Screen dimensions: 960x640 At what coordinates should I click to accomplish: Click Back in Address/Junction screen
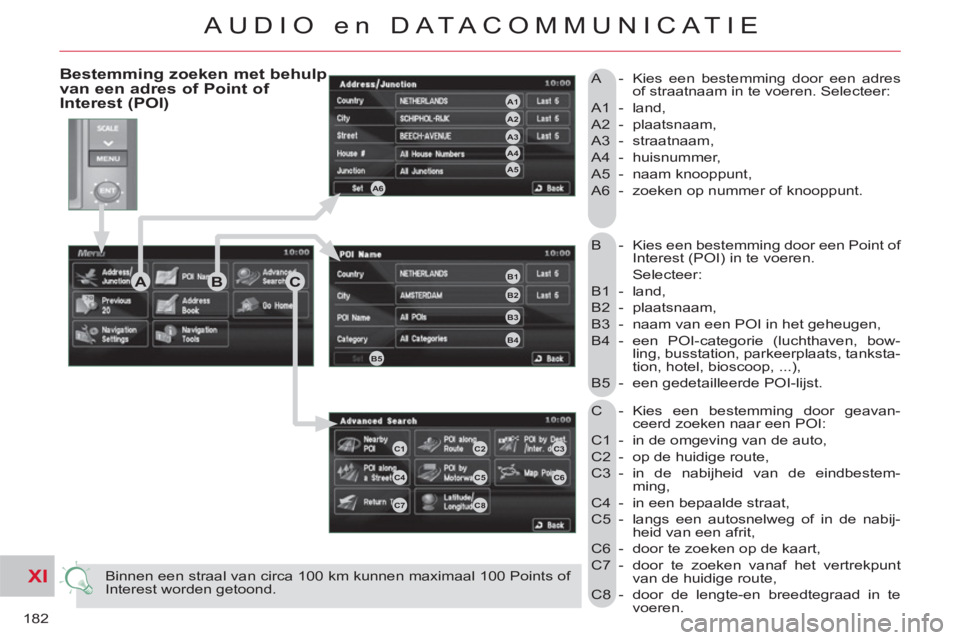550,188
